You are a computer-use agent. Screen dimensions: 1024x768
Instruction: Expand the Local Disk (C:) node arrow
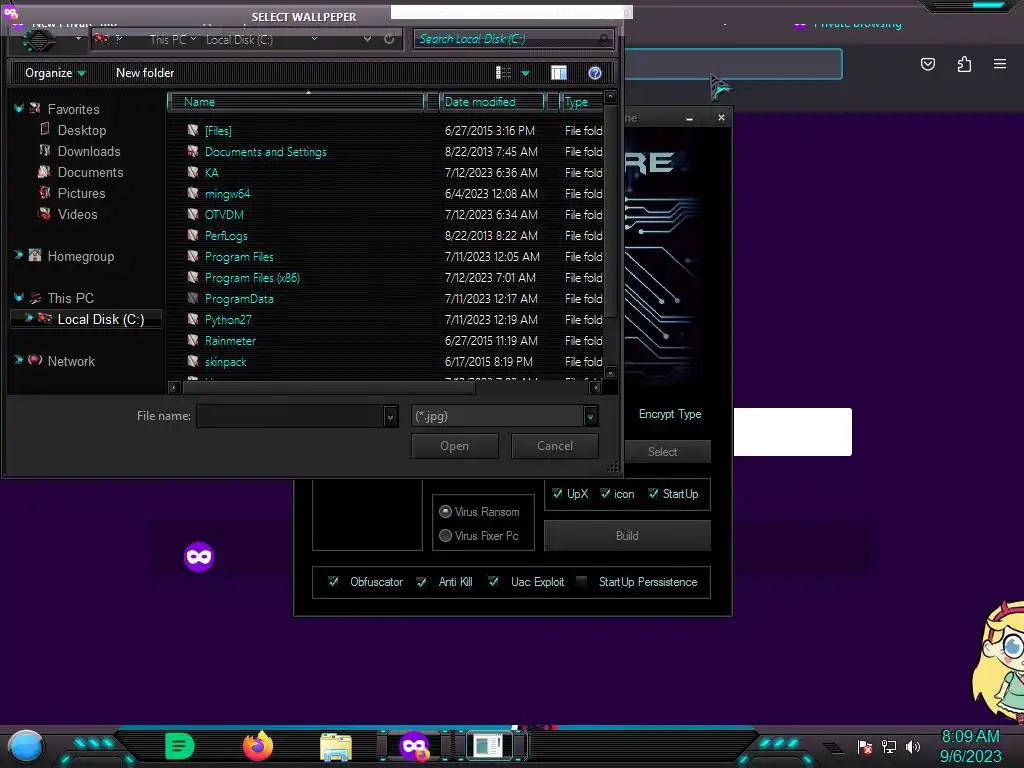pyautogui.click(x=29, y=318)
